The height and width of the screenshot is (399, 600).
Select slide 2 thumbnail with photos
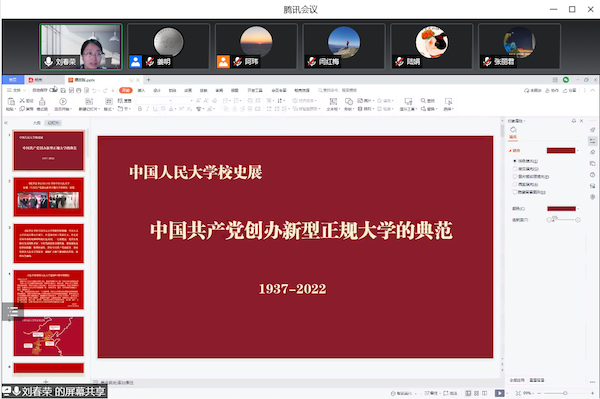[49, 197]
